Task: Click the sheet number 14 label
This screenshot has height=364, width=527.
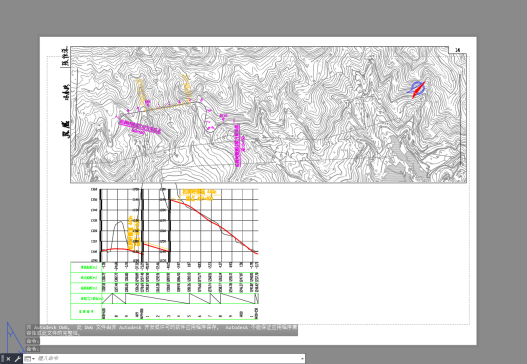Action: 457,50
